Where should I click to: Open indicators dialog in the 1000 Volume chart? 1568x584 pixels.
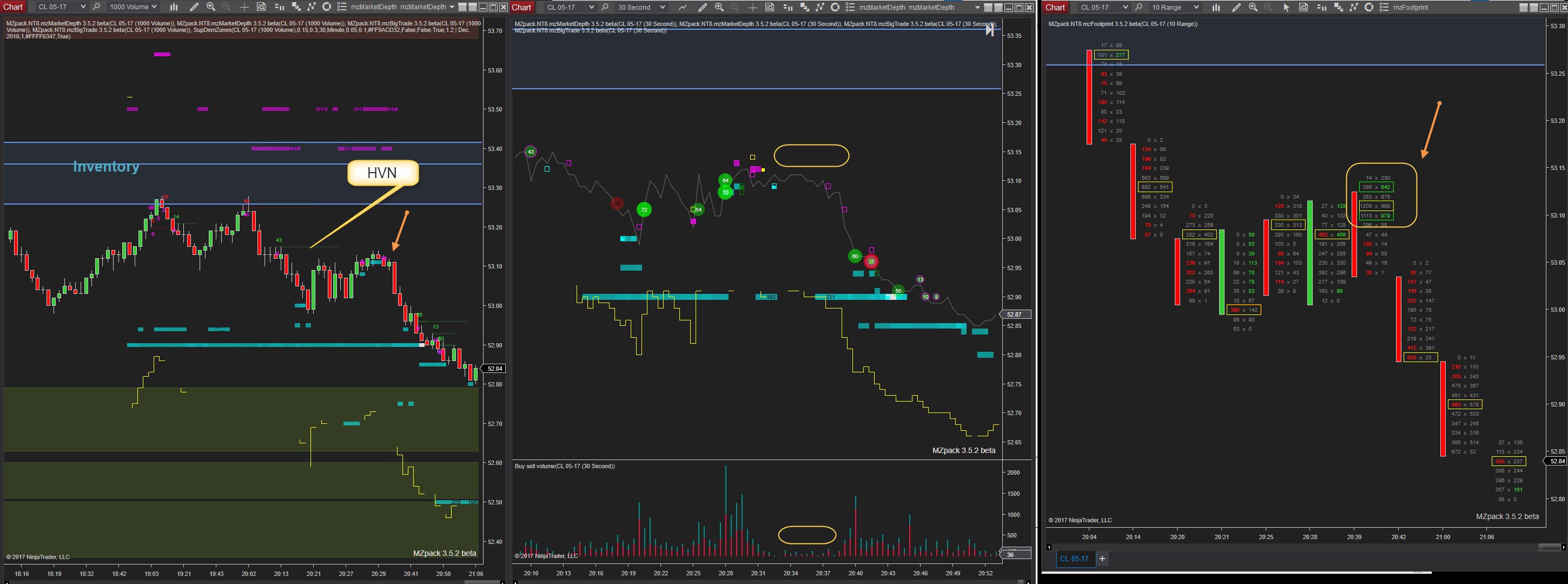[x=312, y=6]
